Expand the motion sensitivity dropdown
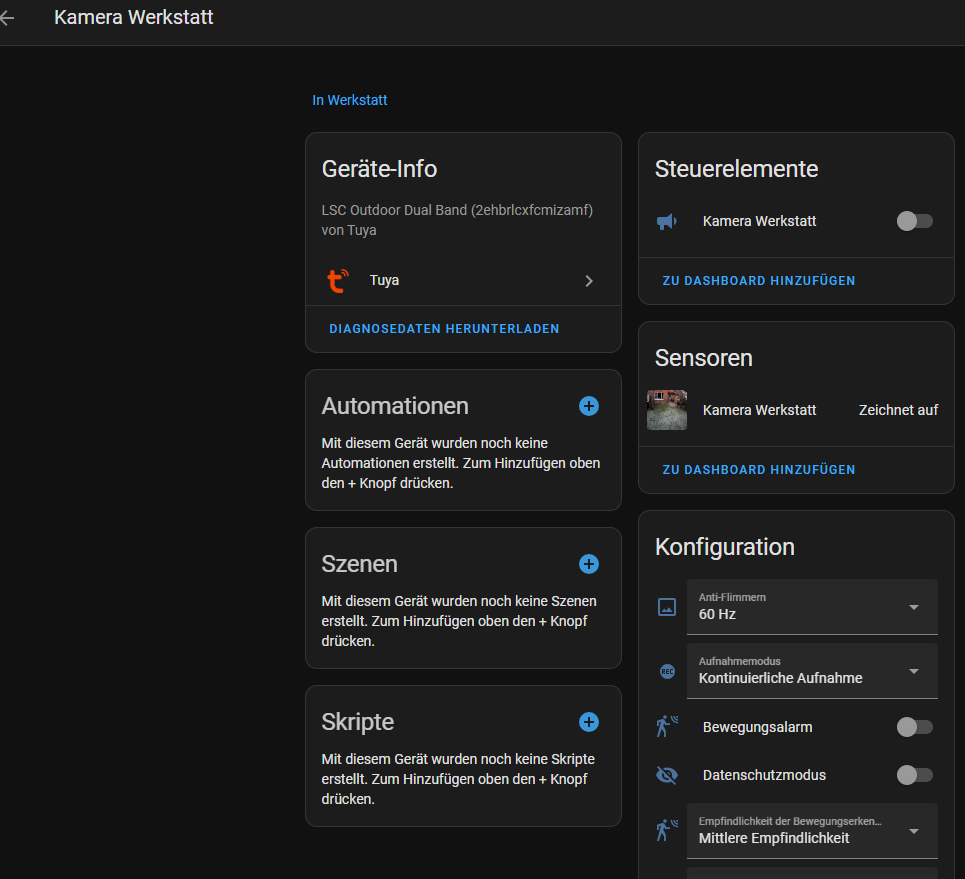This screenshot has height=879, width=965. click(812, 831)
